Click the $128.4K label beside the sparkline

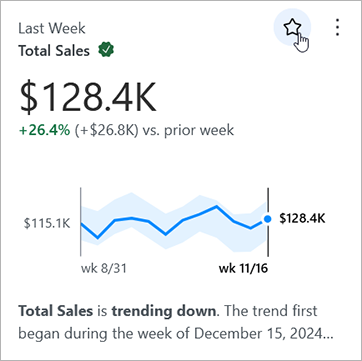click(302, 219)
